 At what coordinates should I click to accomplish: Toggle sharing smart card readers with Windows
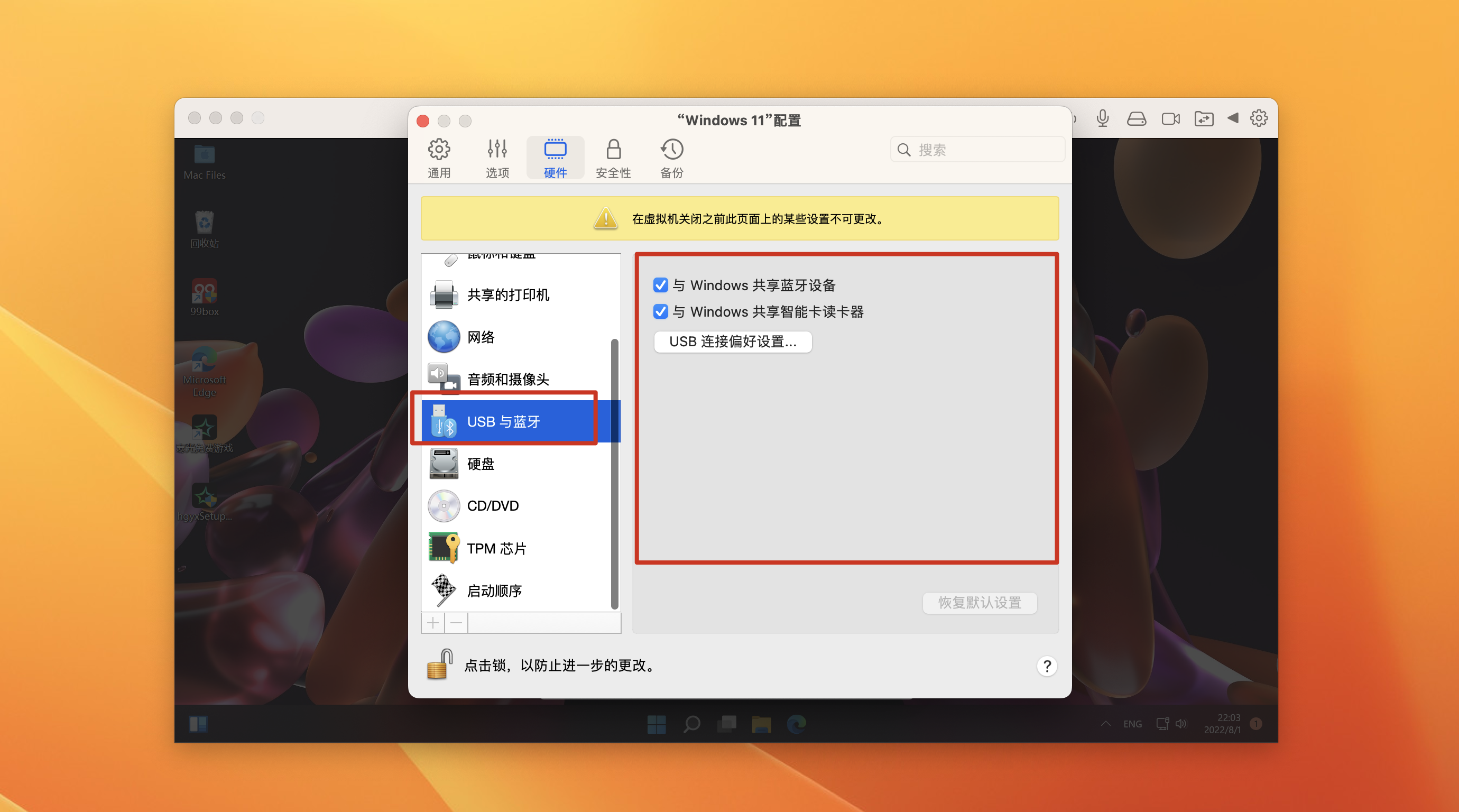[660, 311]
